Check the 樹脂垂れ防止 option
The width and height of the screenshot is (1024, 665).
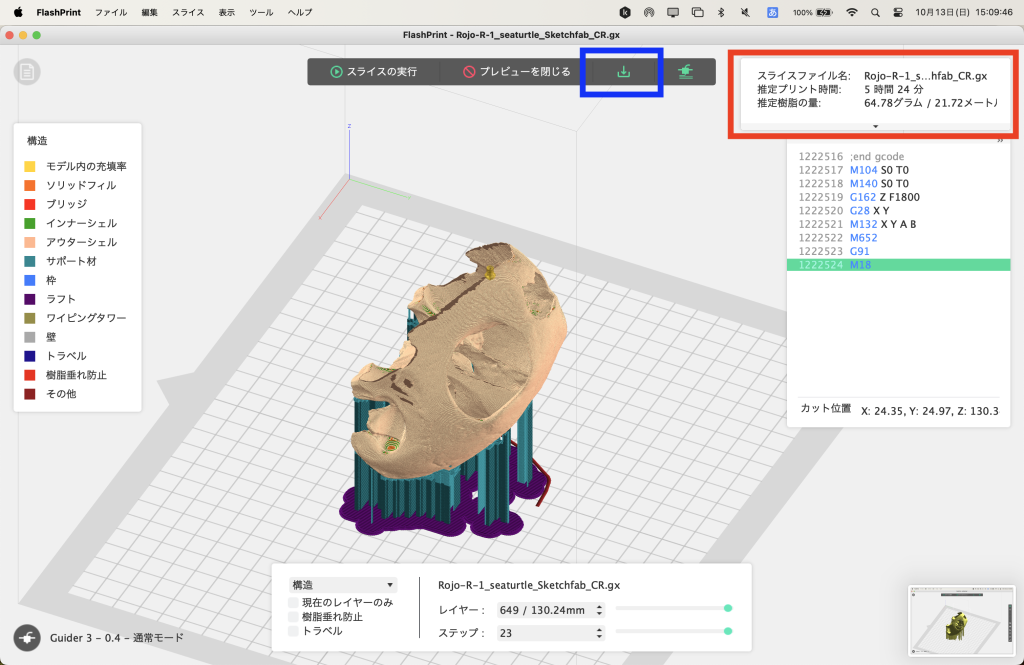[x=291, y=617]
